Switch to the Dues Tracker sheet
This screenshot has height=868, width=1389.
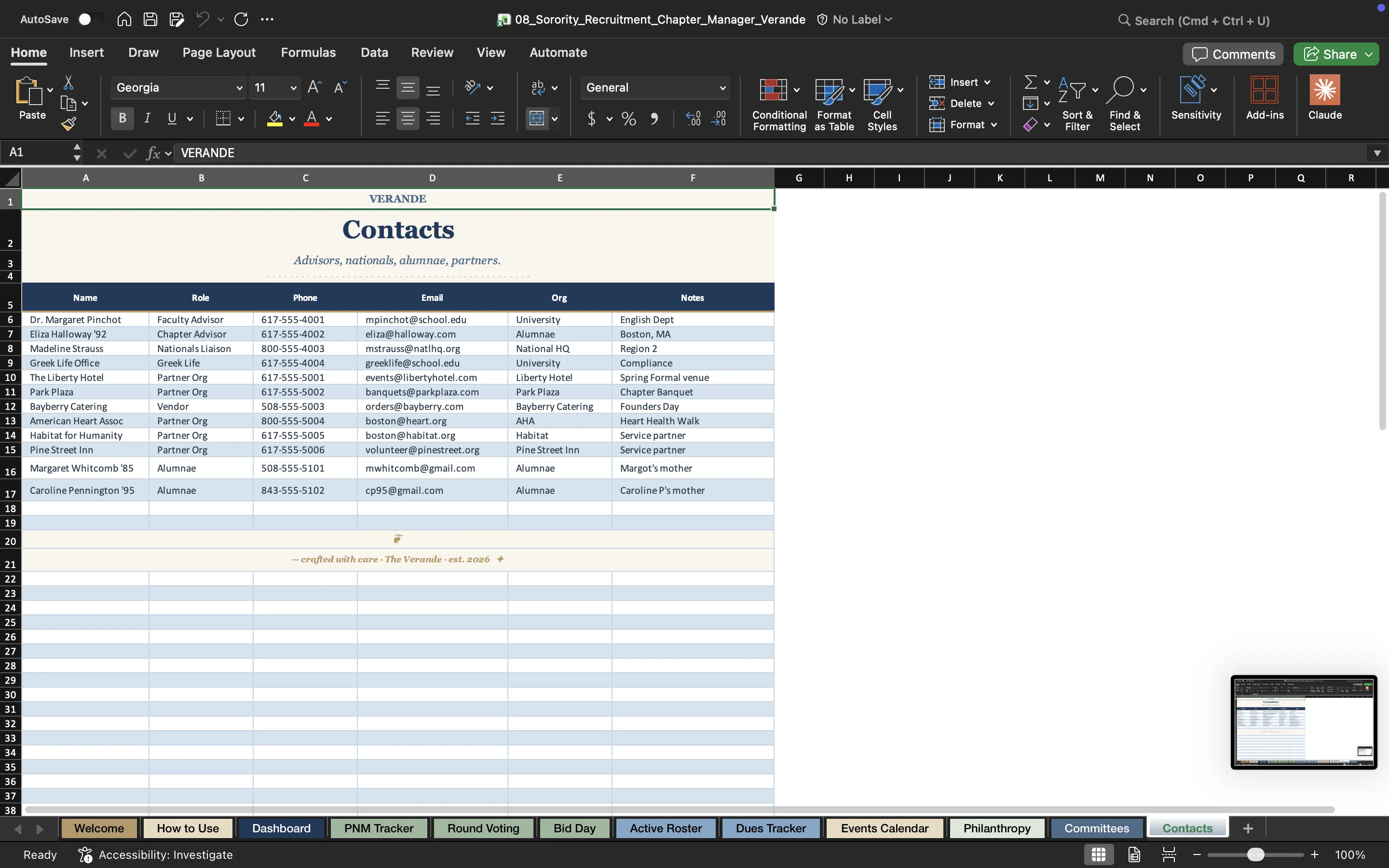[x=771, y=828]
